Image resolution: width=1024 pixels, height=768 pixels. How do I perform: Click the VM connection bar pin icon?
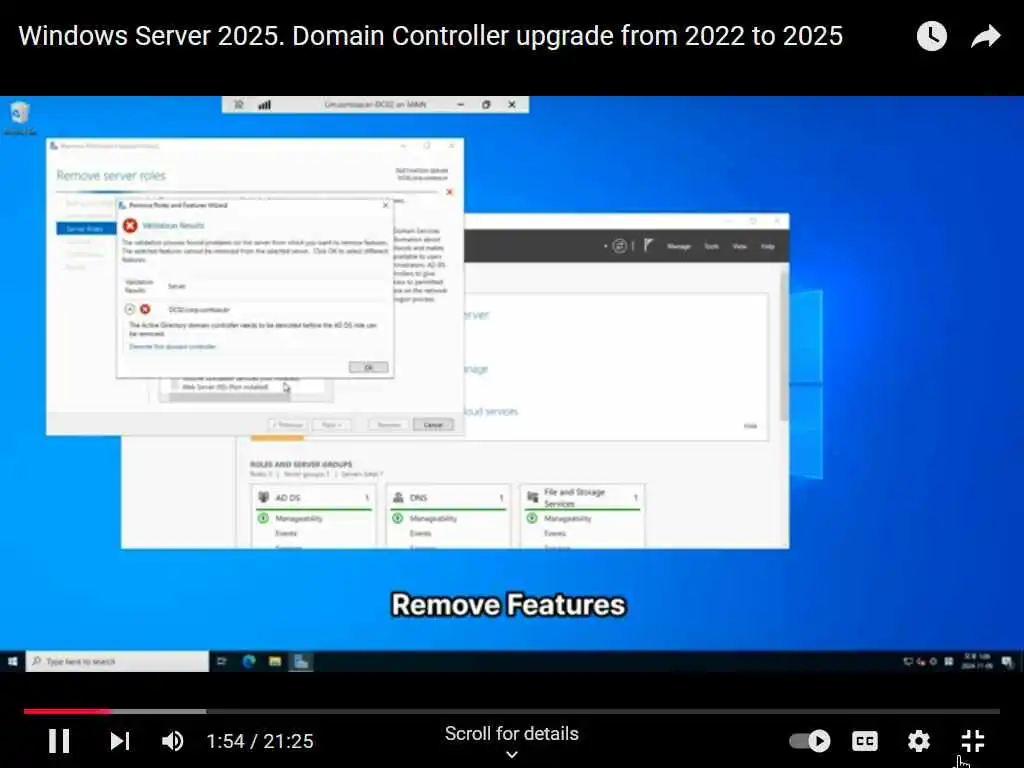[x=238, y=104]
